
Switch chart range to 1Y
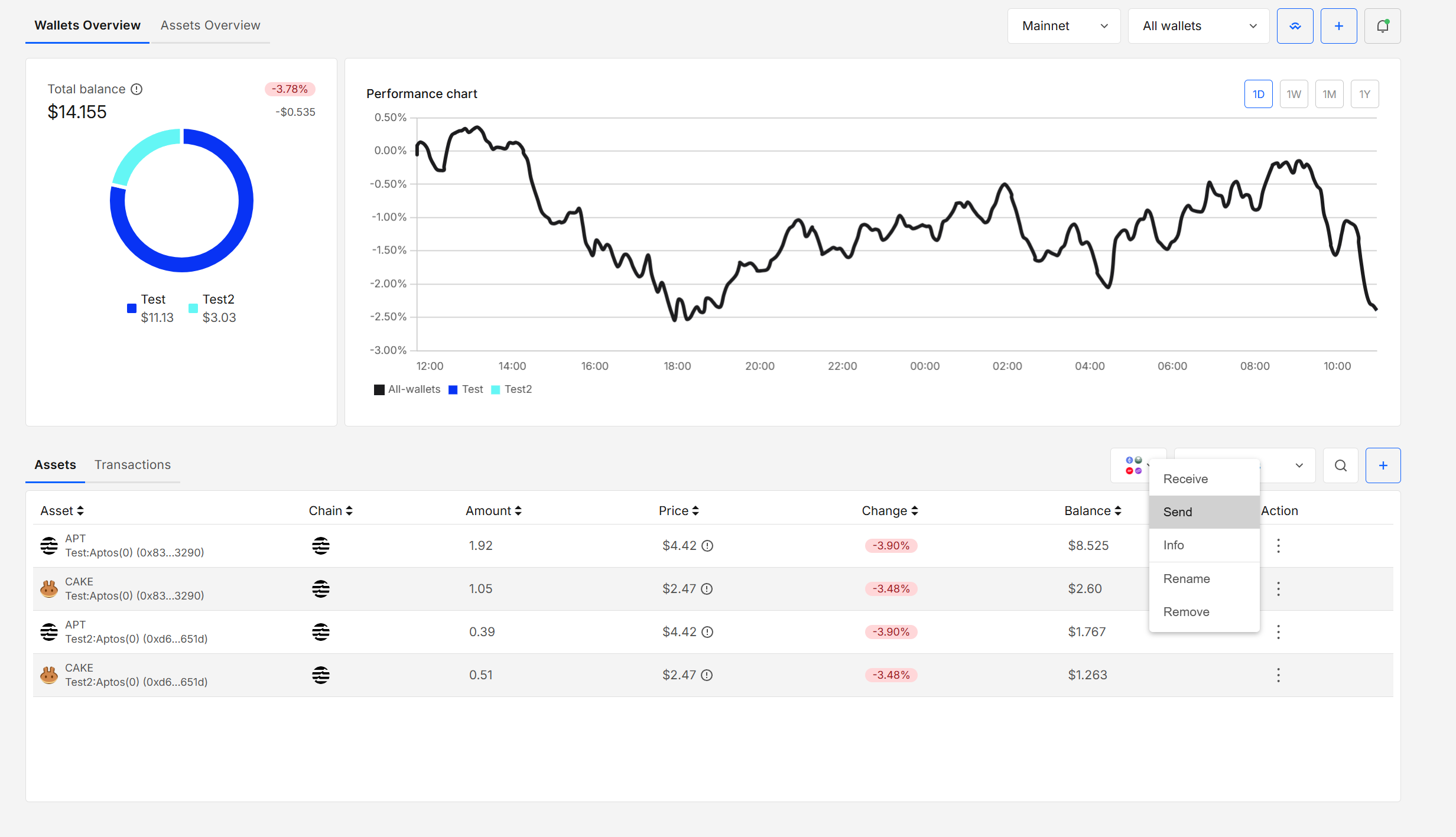tap(1364, 95)
